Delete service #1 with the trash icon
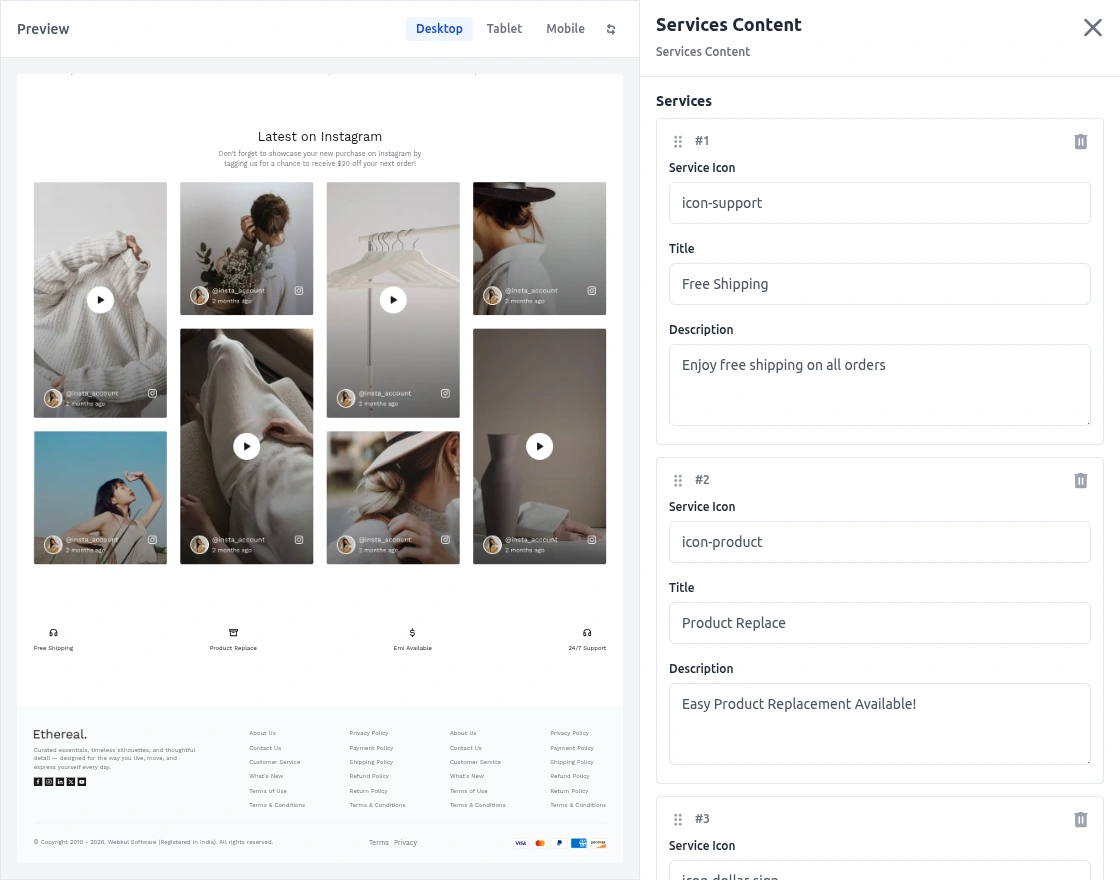Viewport: 1120px width, 880px height. [1081, 141]
